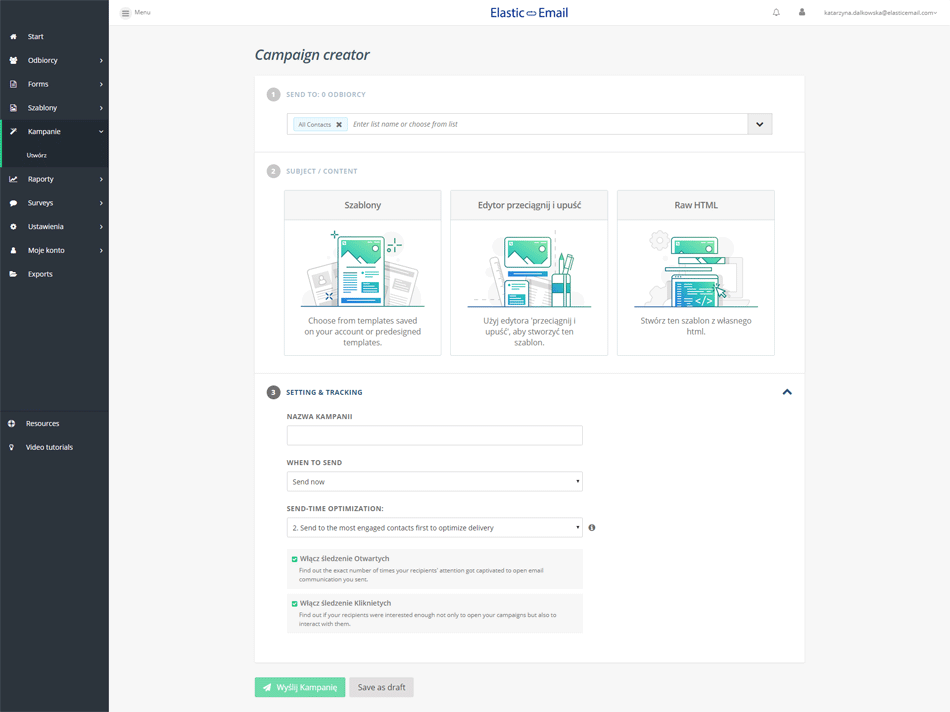Open Raporty using its chart icon
The height and width of the screenshot is (712, 950).
point(12,178)
